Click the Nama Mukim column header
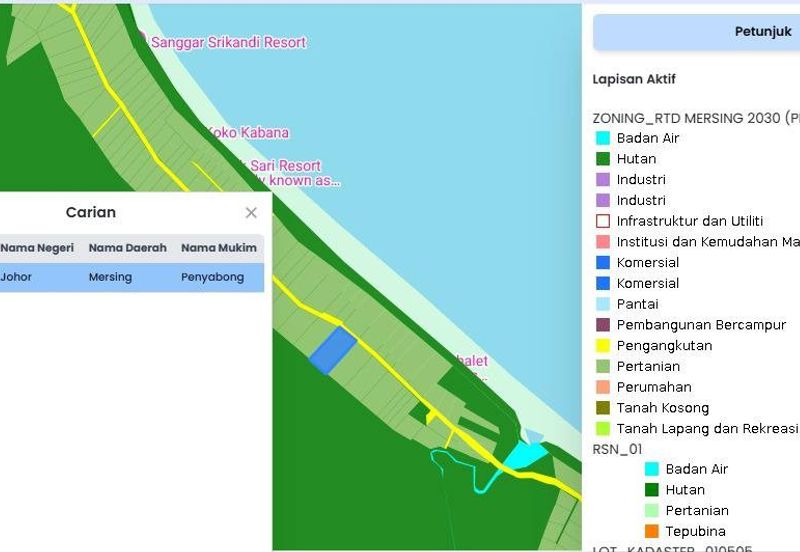The height and width of the screenshot is (552, 800). click(x=218, y=248)
